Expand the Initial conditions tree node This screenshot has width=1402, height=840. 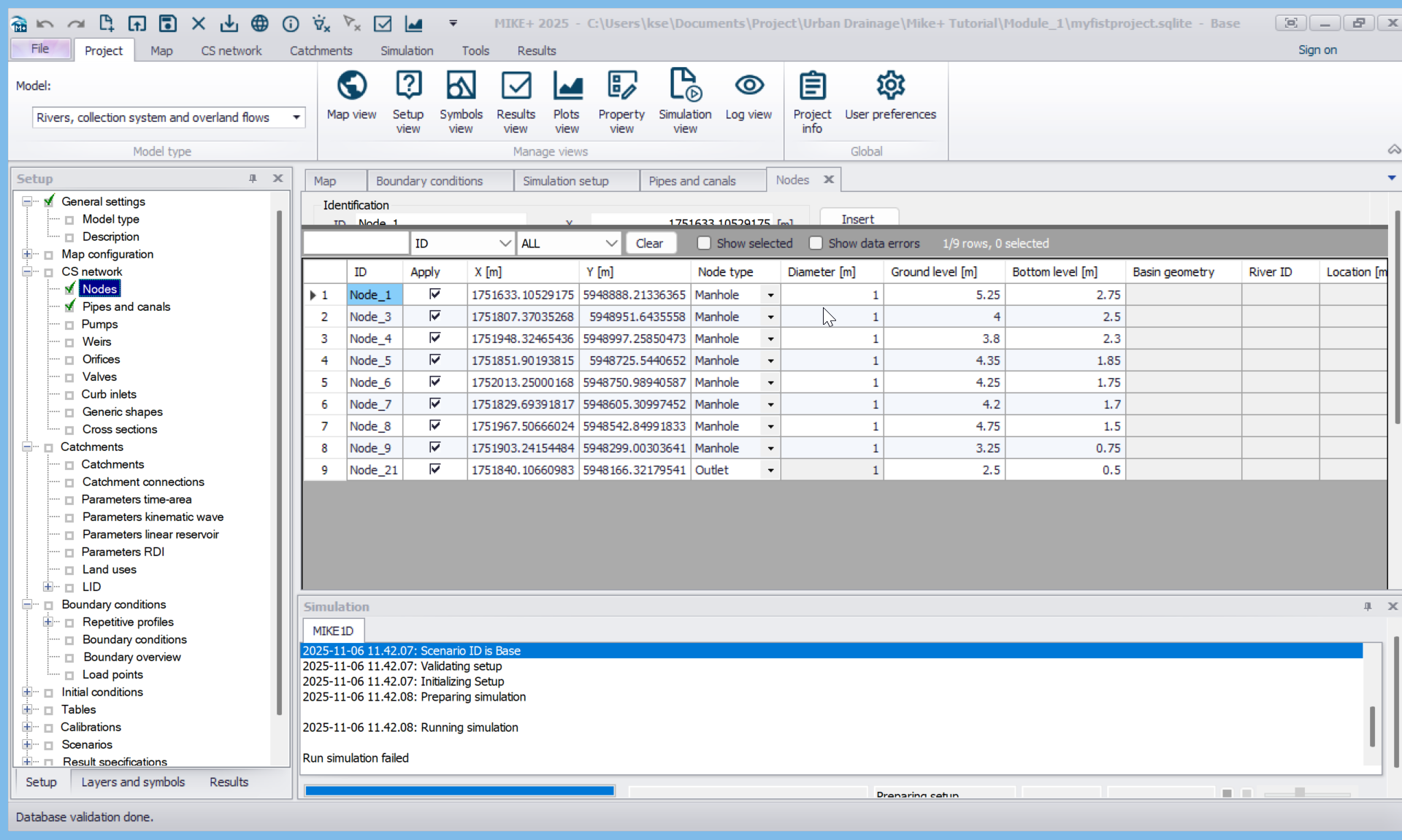27,692
